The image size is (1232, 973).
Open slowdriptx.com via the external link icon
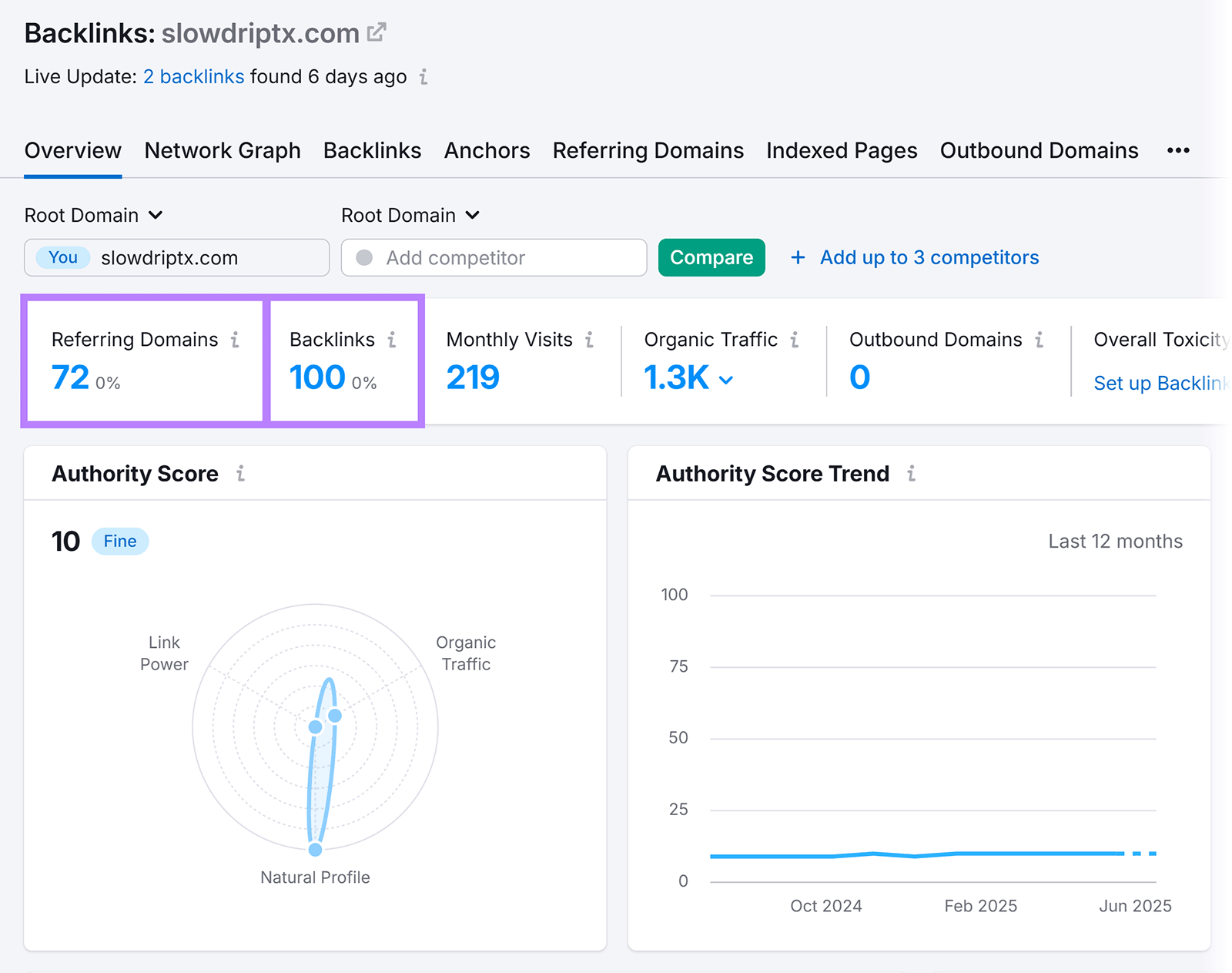point(377,31)
